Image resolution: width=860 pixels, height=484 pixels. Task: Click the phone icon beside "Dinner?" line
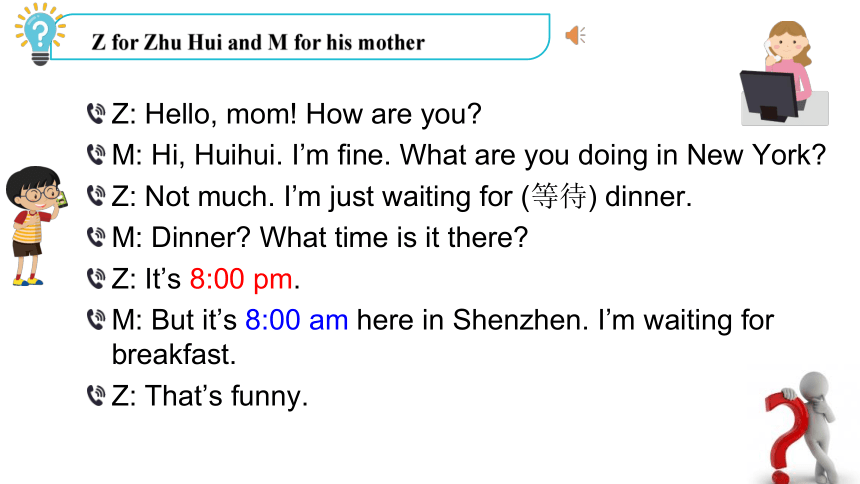(96, 237)
